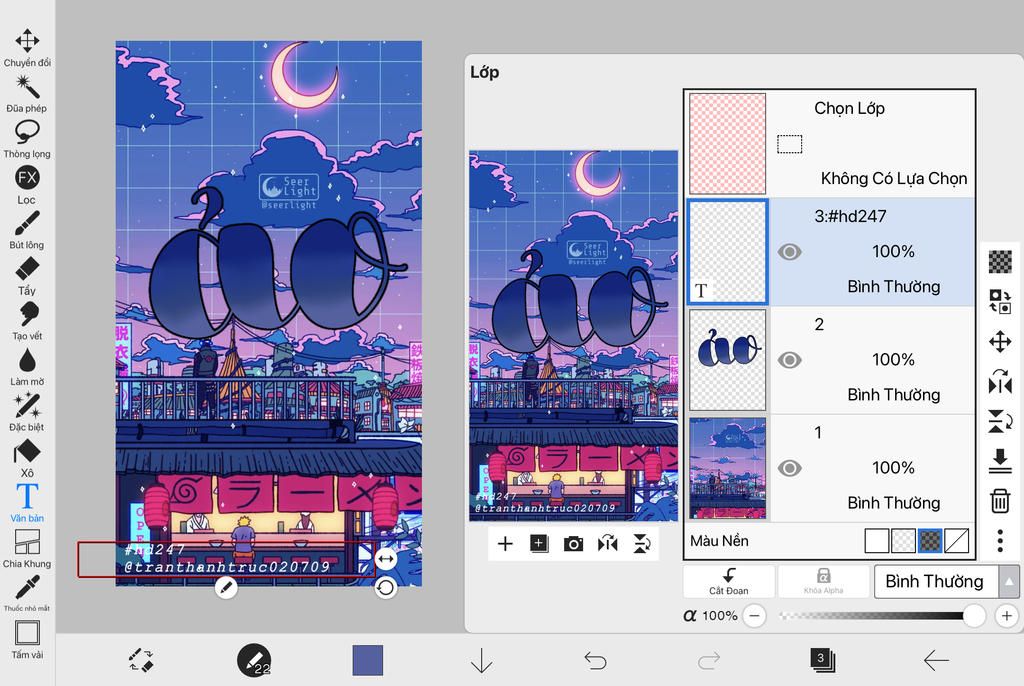This screenshot has height=686, width=1024.
Task: Delete the layer with trash icon
Action: point(1000,501)
